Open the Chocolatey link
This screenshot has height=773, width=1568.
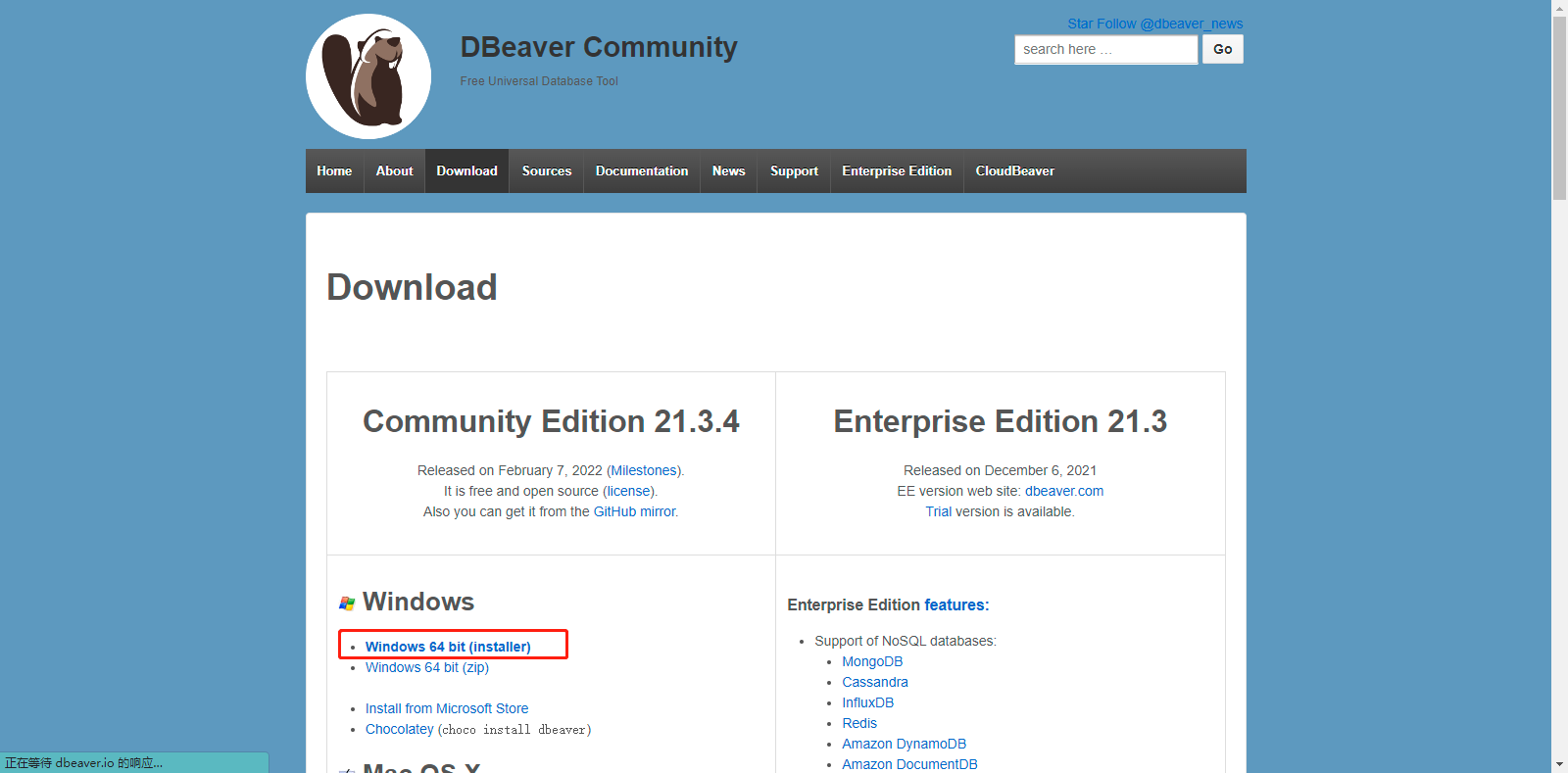(400, 729)
